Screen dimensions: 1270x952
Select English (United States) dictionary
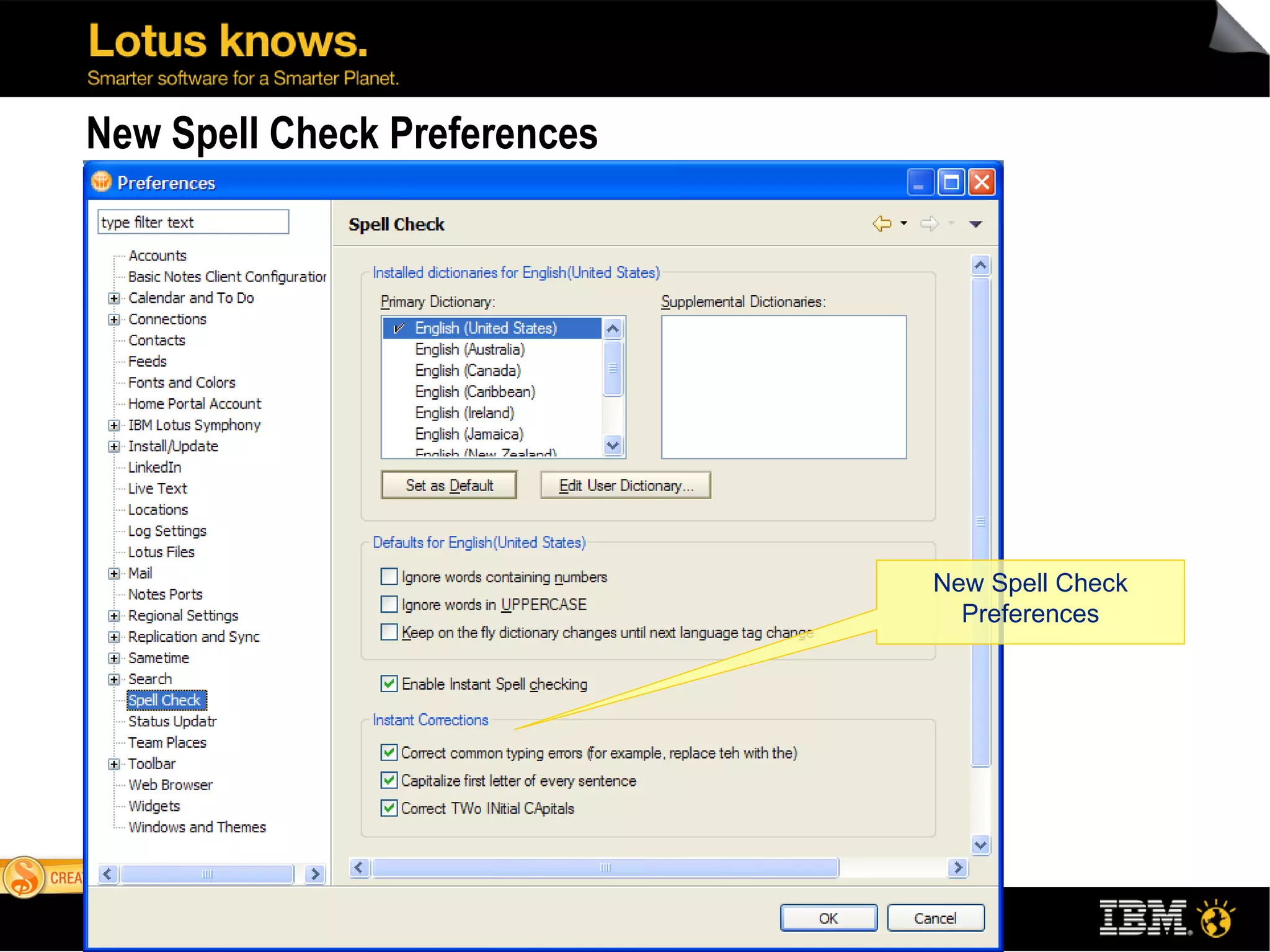click(492, 328)
